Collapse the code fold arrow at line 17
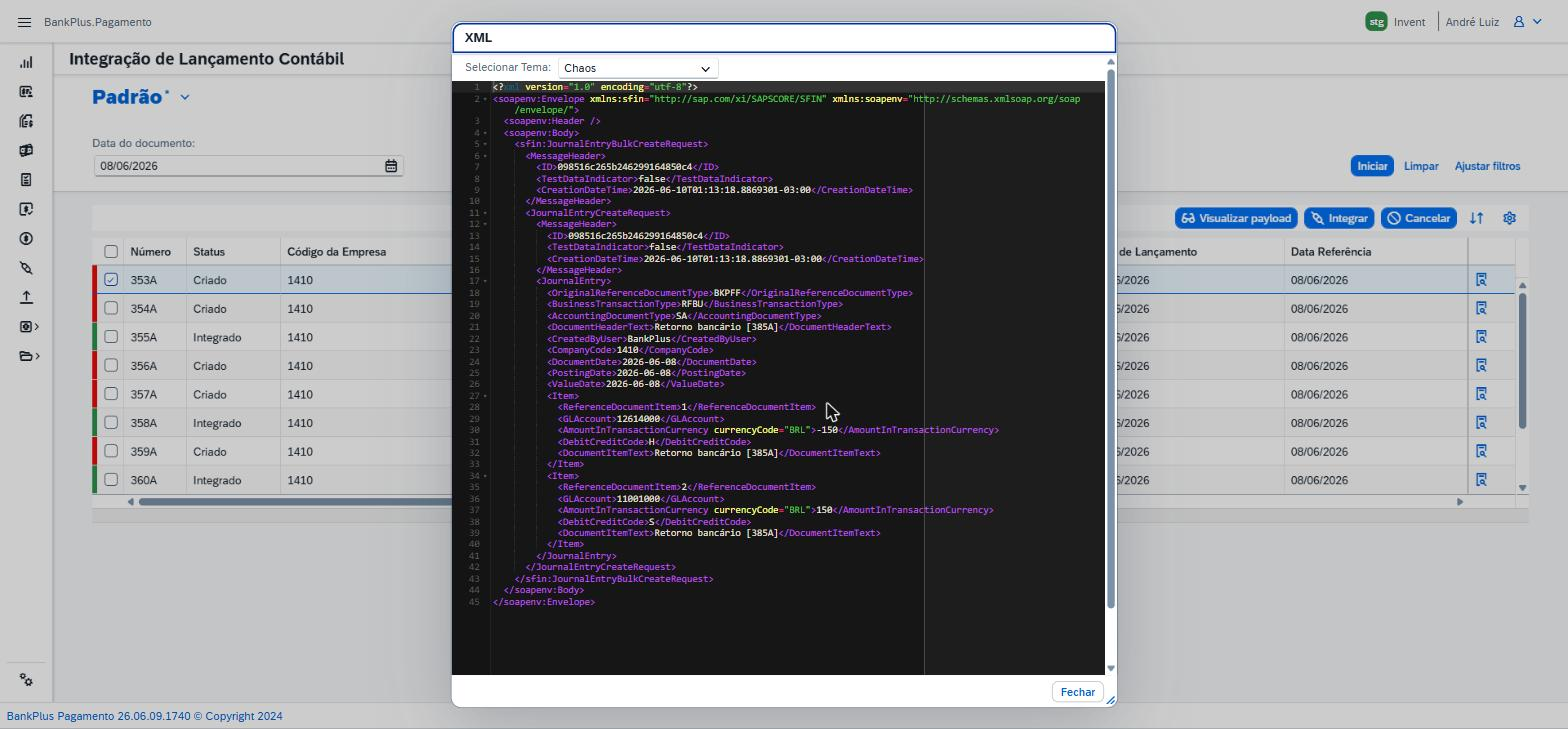 point(486,282)
